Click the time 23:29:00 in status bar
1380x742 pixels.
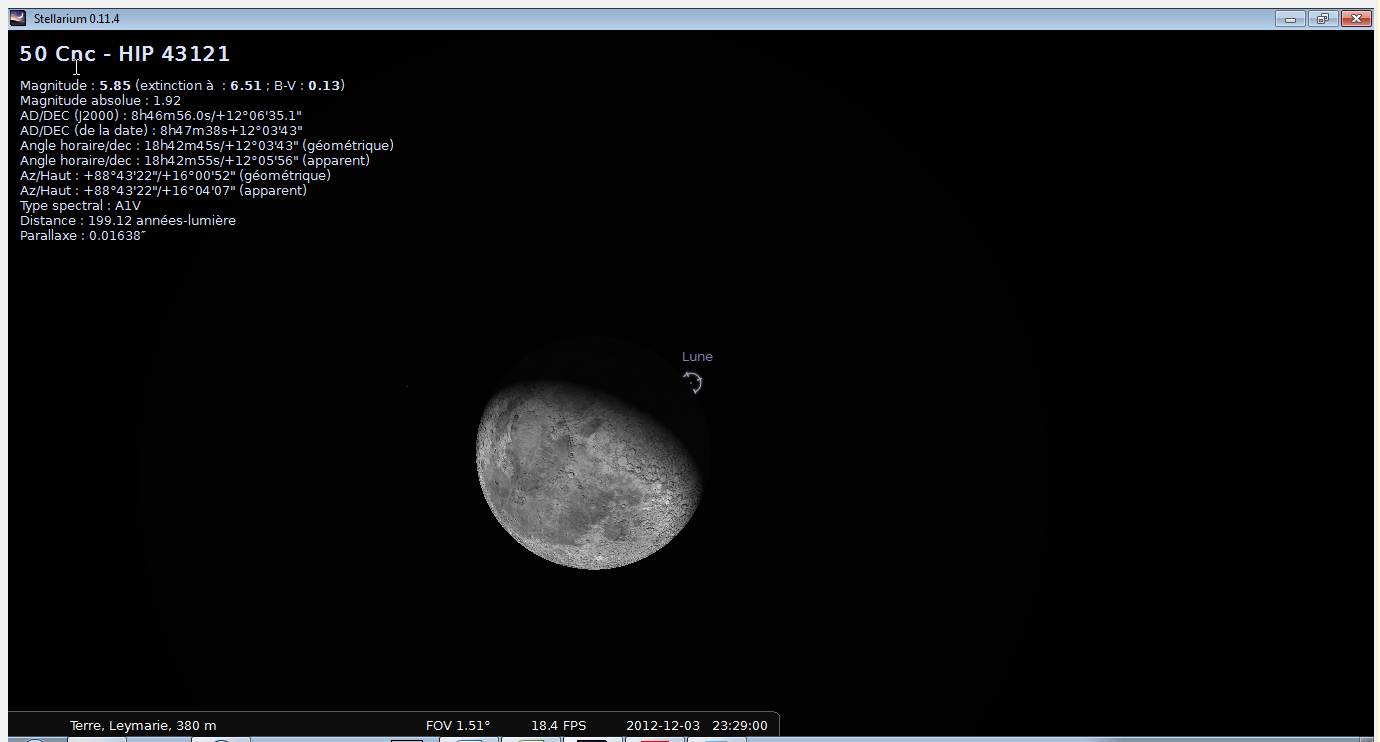[740, 726]
